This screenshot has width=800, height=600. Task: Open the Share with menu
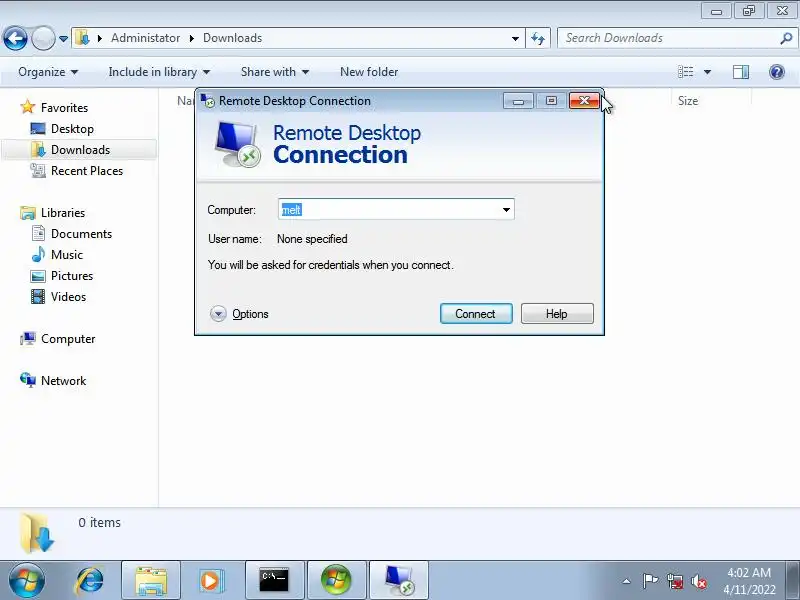[275, 72]
